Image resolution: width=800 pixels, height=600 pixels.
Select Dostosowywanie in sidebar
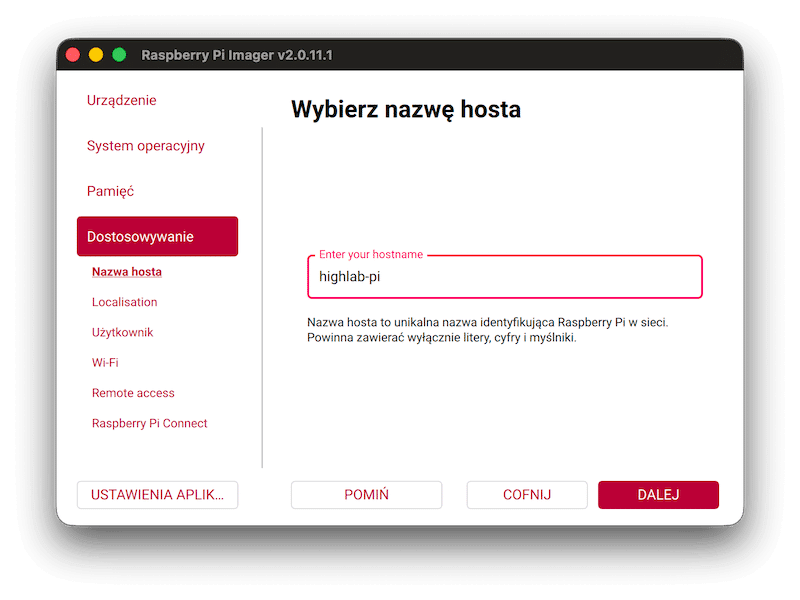tap(157, 236)
